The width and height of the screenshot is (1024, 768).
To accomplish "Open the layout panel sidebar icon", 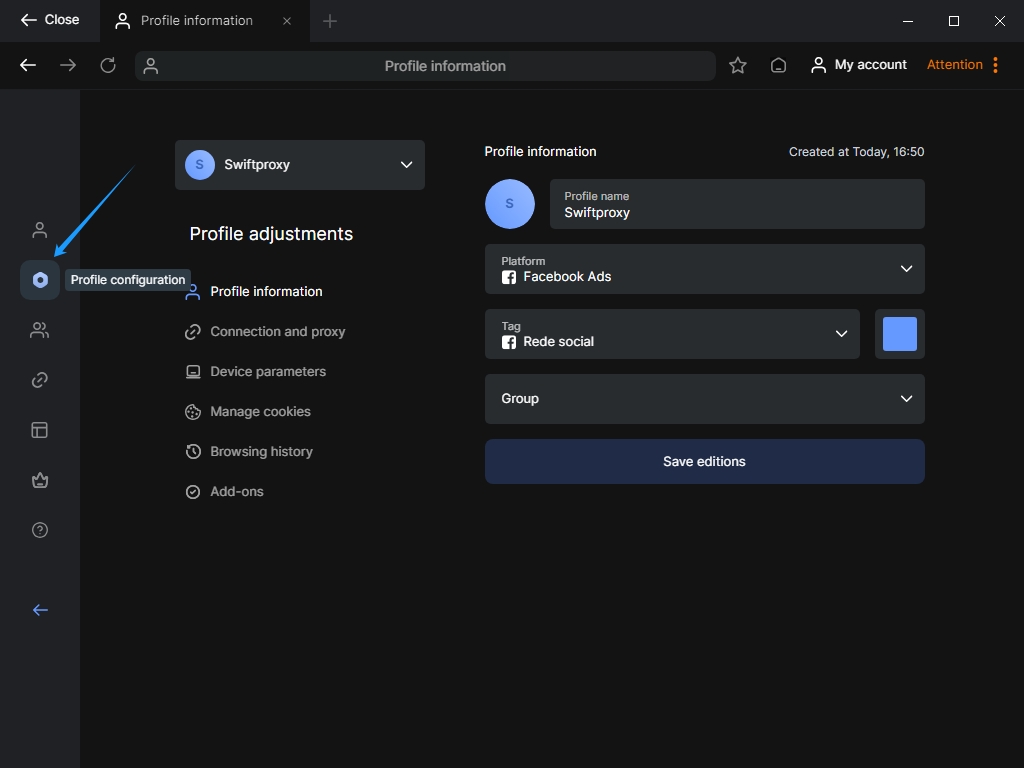I will click(40, 430).
